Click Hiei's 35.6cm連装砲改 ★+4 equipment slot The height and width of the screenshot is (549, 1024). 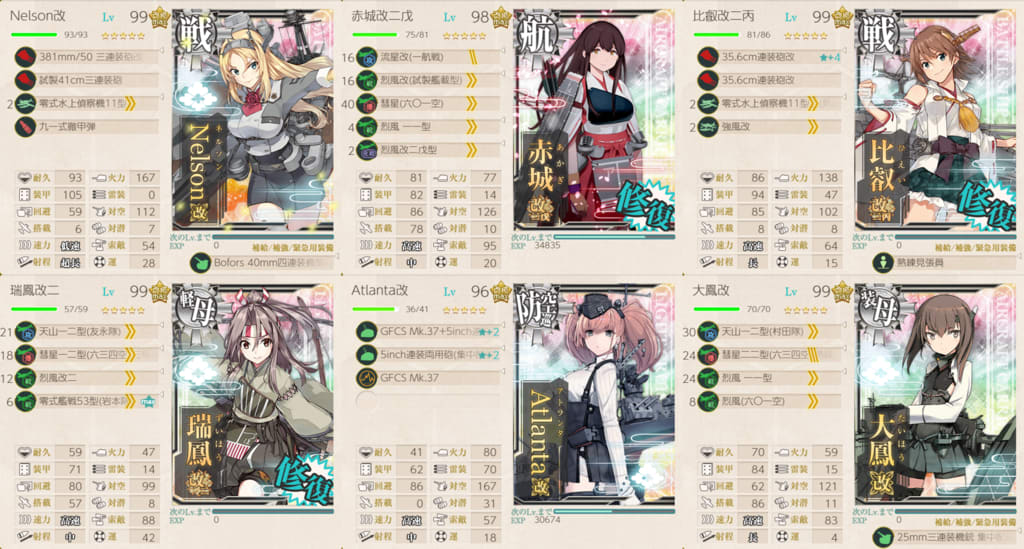click(769, 57)
